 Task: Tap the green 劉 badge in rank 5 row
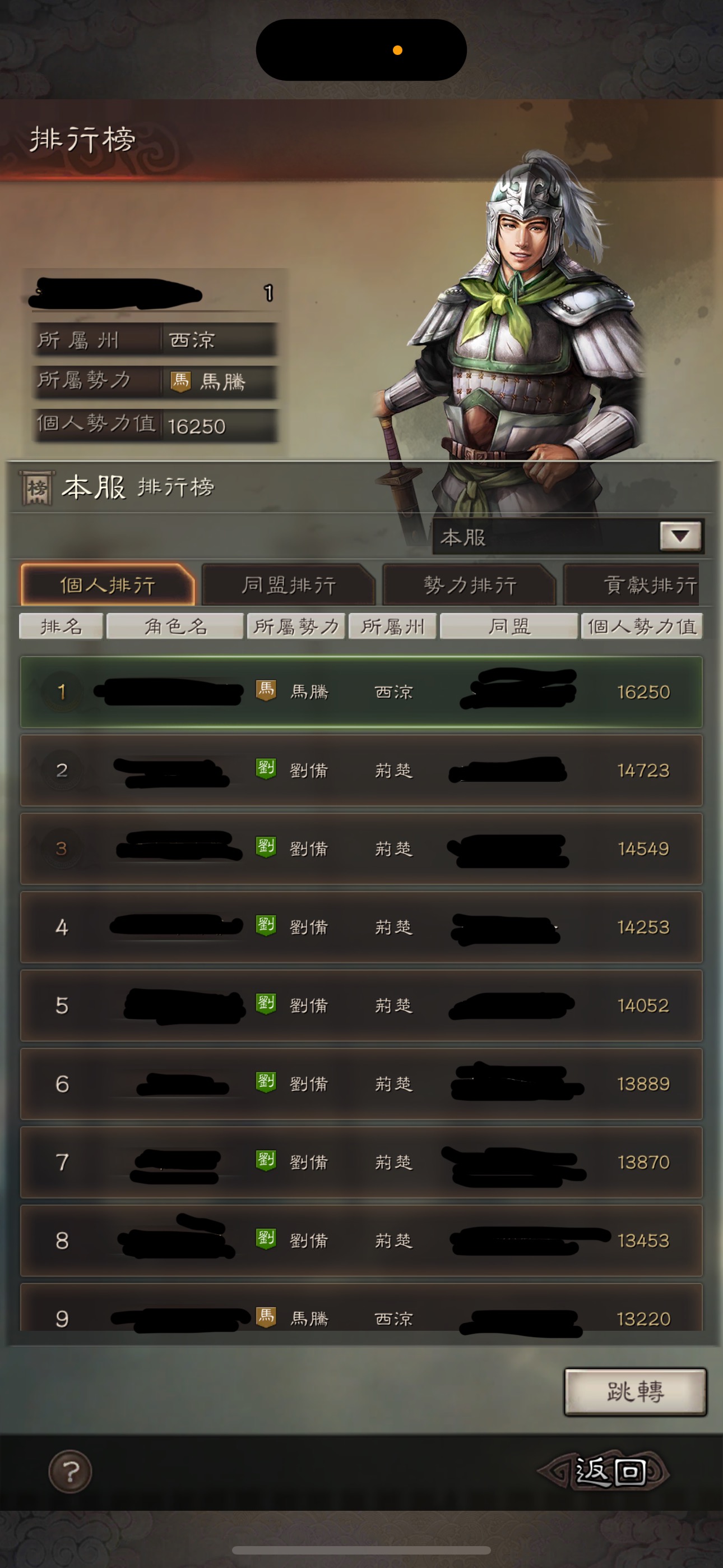coord(266,1004)
